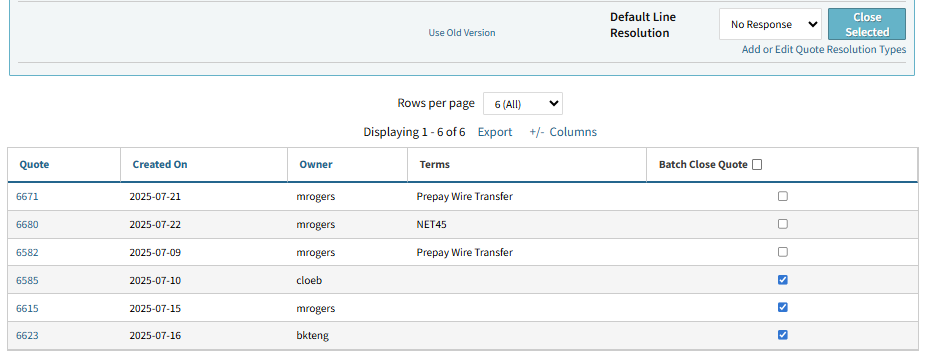Click the date 2025-07-21
Viewport: 926px width, 360px height.
tap(155, 197)
